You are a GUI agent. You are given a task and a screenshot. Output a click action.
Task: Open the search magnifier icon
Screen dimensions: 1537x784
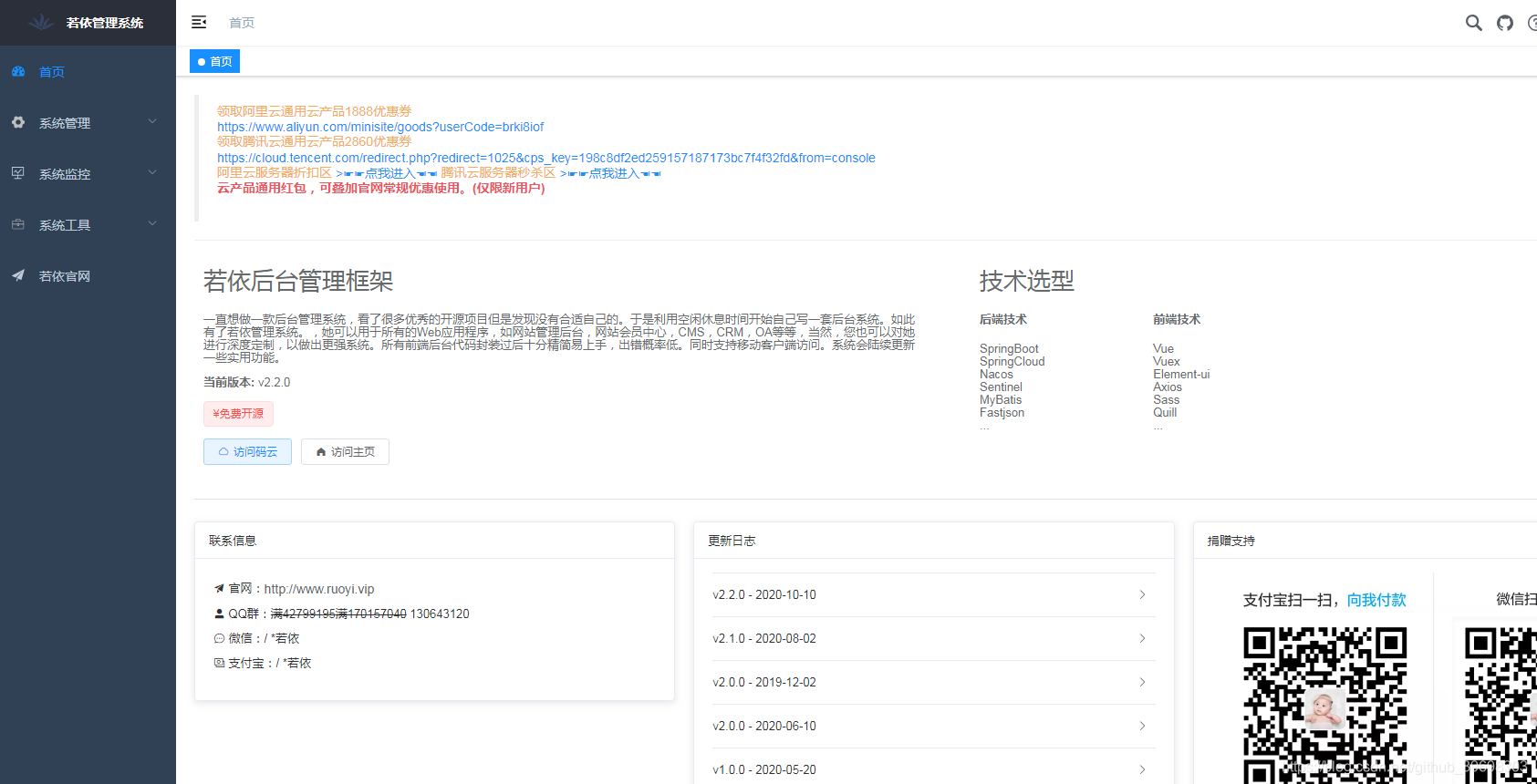[1473, 23]
